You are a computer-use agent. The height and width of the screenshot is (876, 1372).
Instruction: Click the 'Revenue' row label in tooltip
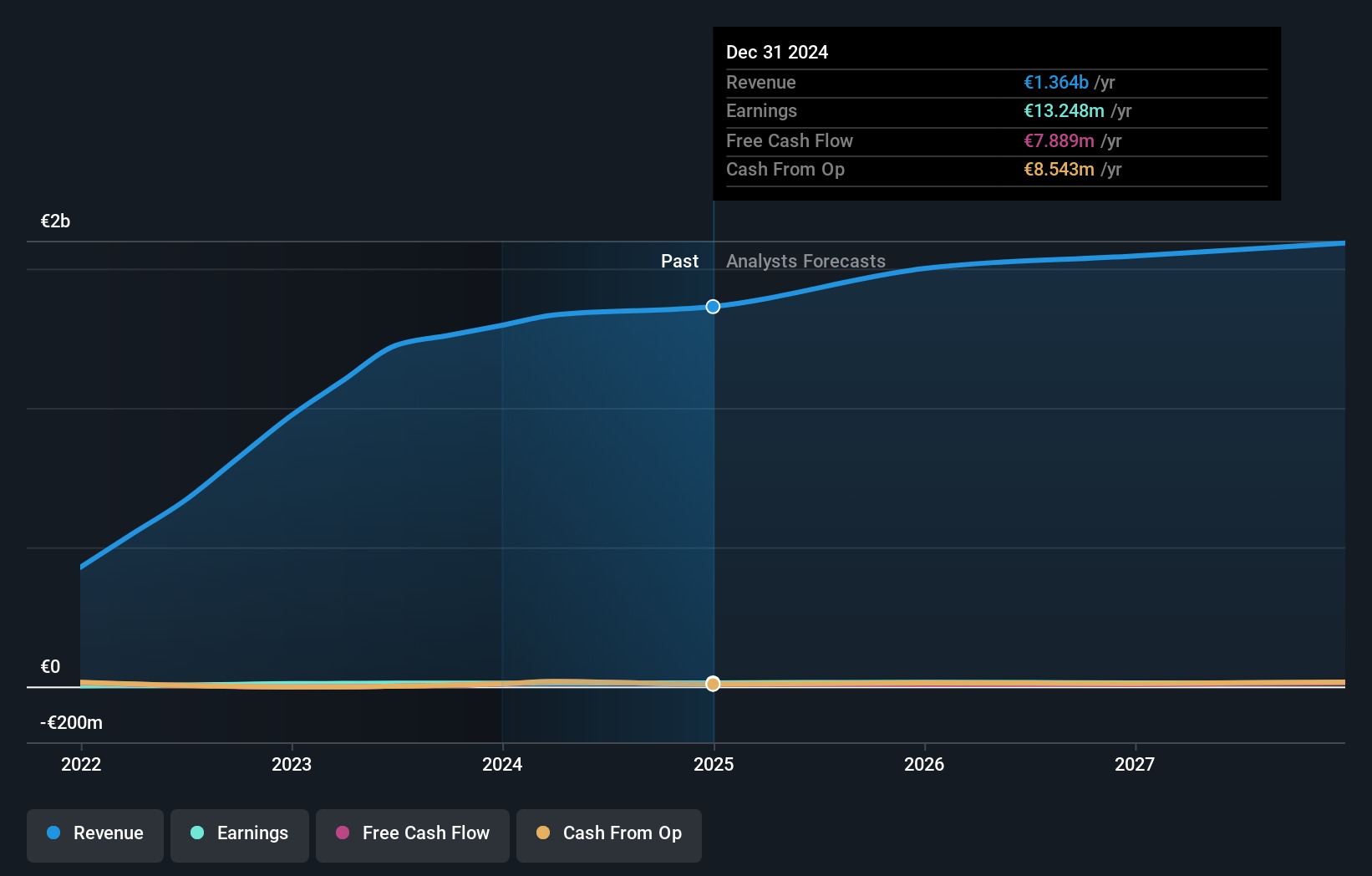coord(760,82)
